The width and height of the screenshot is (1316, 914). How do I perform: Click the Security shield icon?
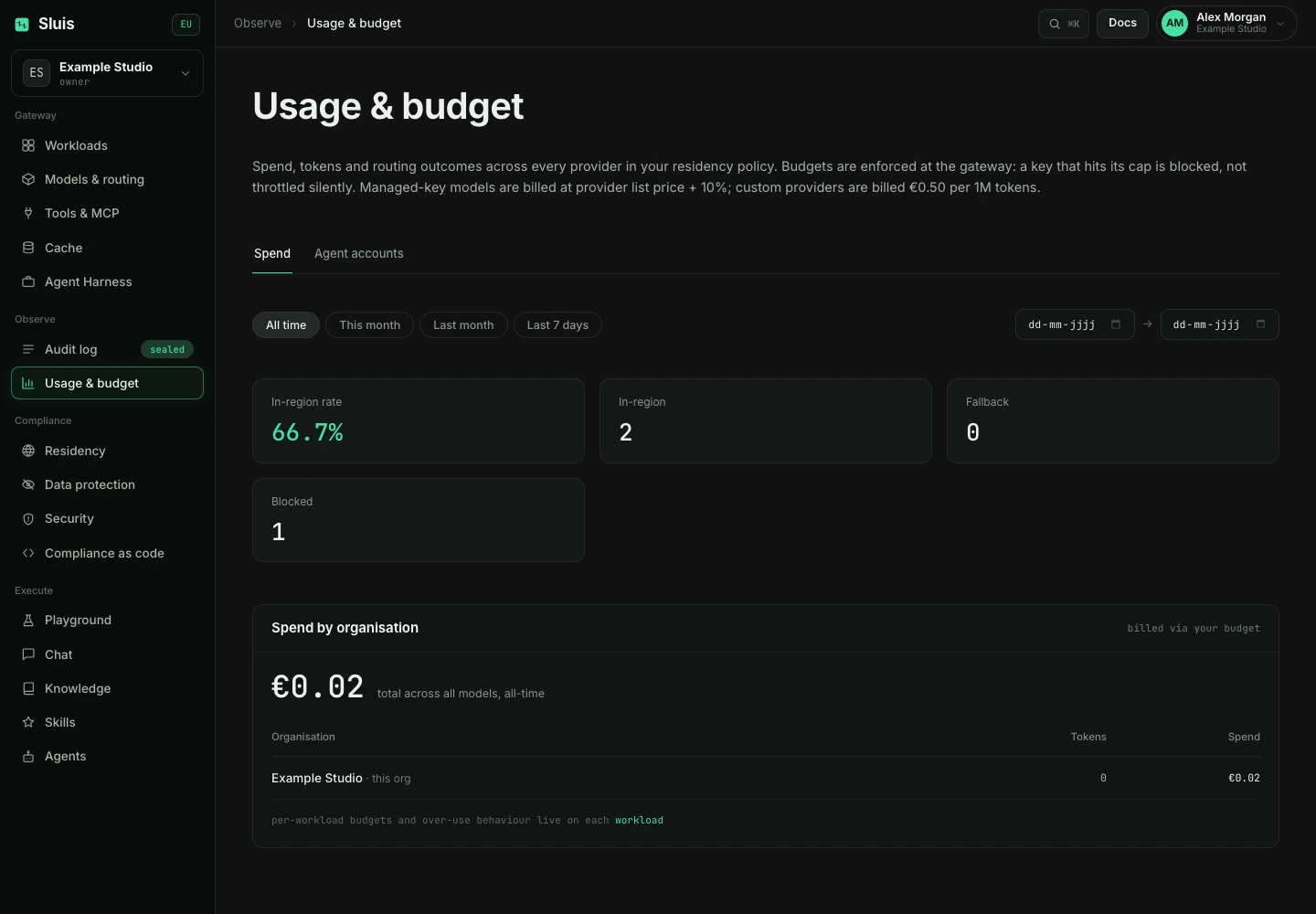28,518
